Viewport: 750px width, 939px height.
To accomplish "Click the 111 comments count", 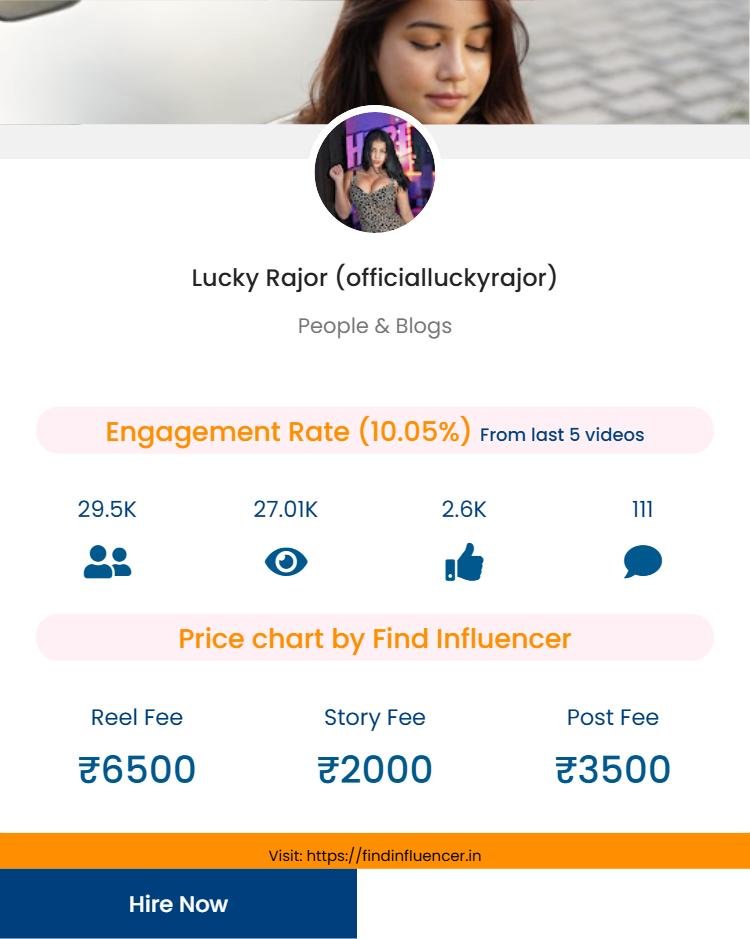I will (643, 510).
